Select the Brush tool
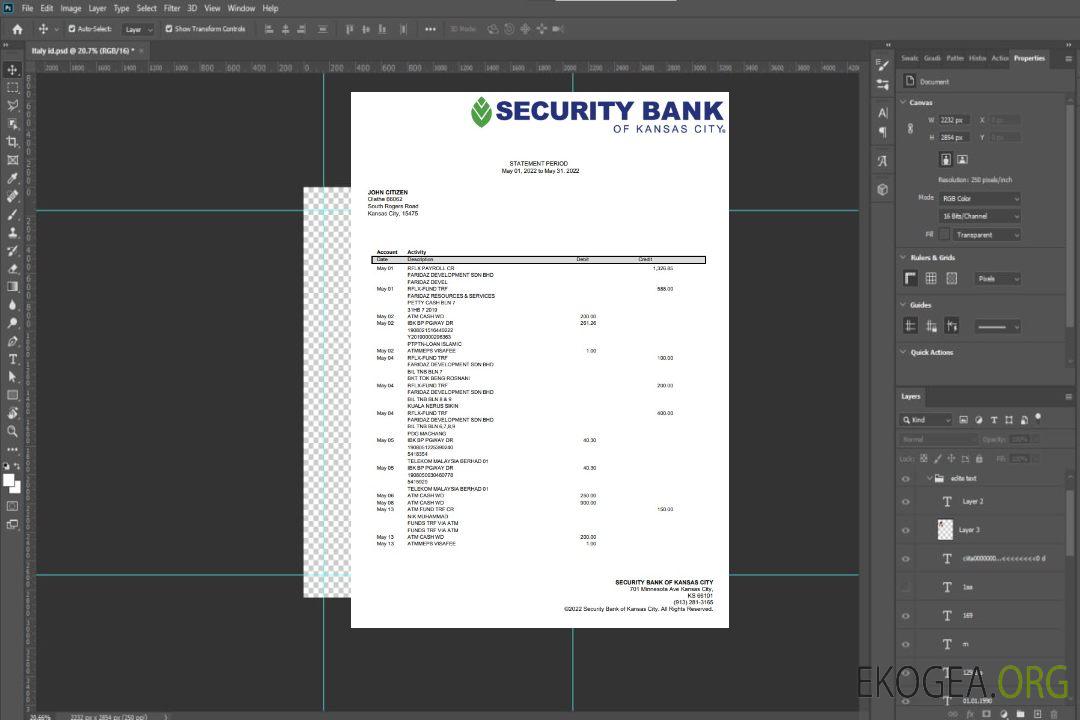 pyautogui.click(x=12, y=214)
